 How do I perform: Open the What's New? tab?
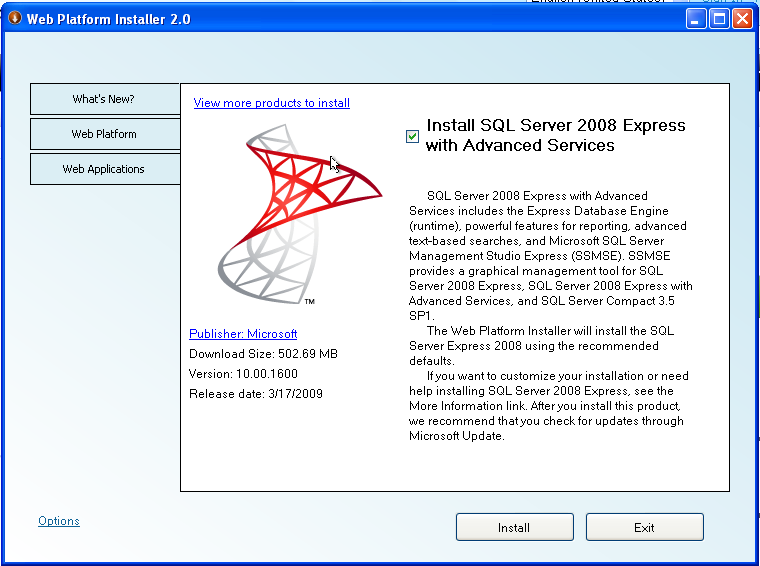(x=105, y=99)
